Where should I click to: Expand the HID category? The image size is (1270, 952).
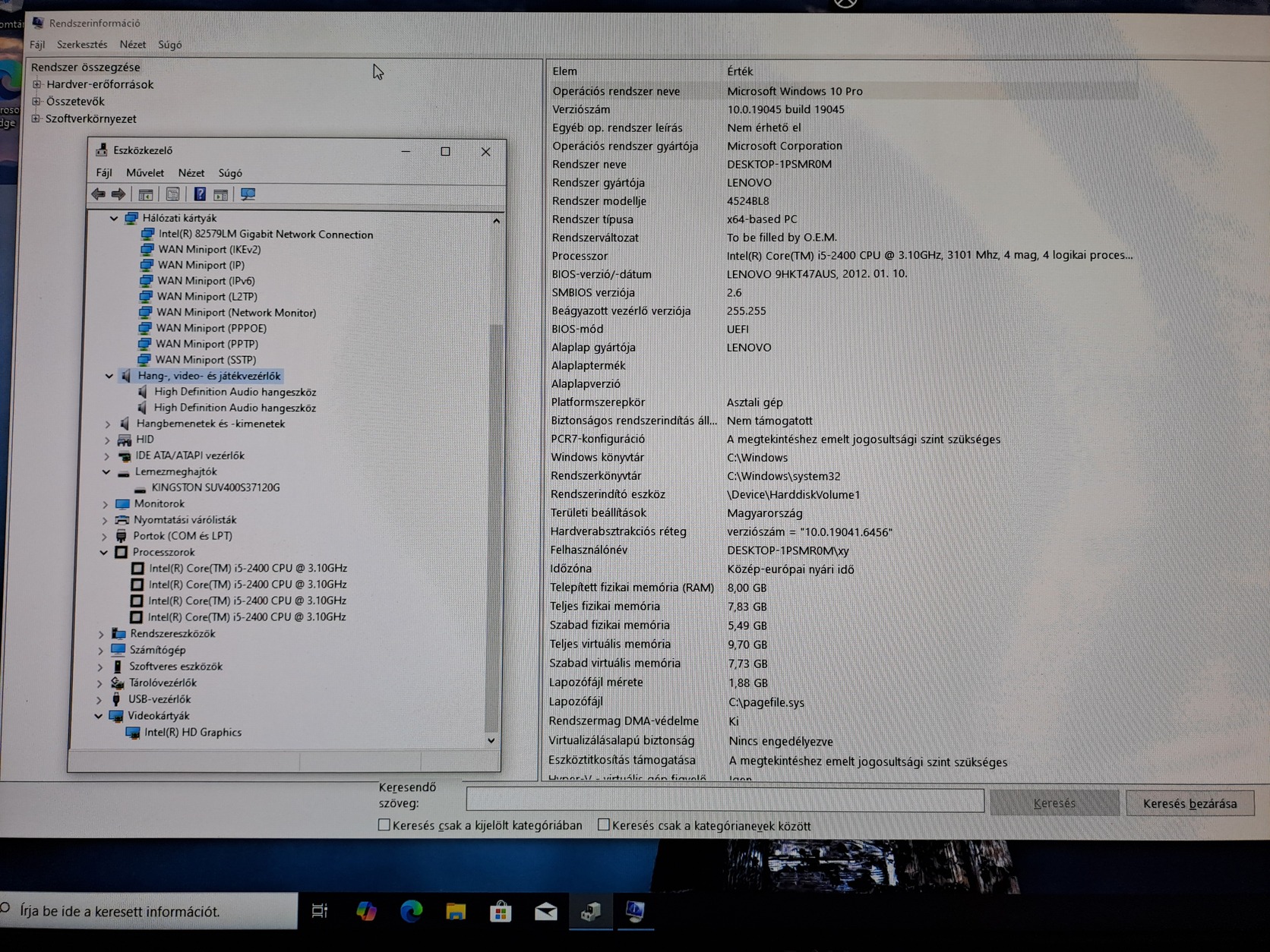[107, 440]
